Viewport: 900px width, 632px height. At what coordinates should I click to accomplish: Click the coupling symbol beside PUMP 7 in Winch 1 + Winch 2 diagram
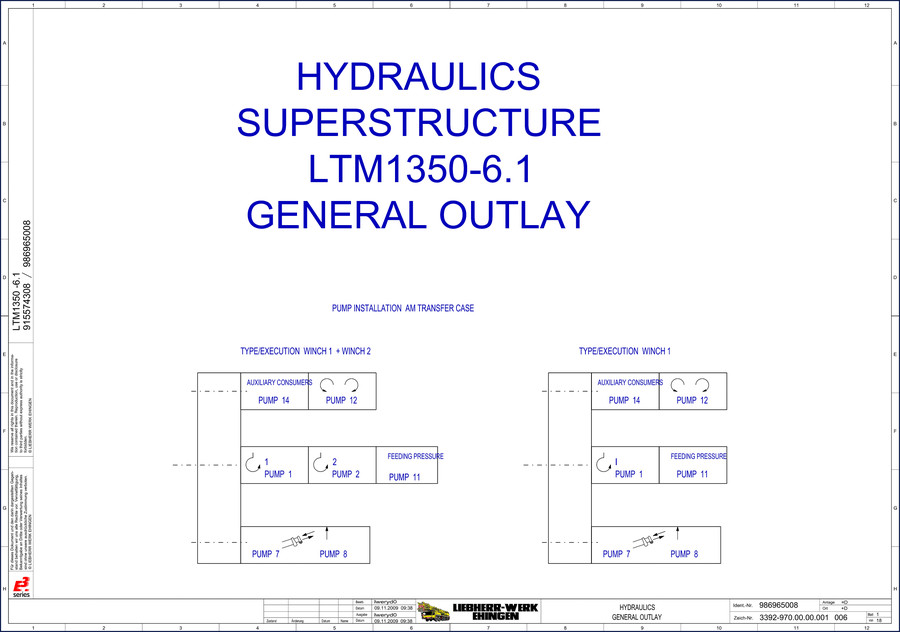tap(298, 539)
